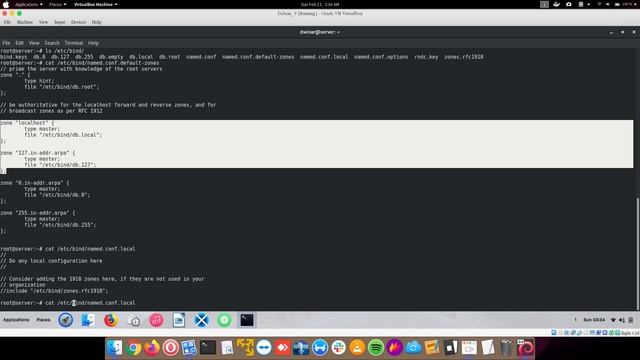The width and height of the screenshot is (640, 360).
Task: Open the yellow puzzle-piece app in the dock
Action: 245,348
